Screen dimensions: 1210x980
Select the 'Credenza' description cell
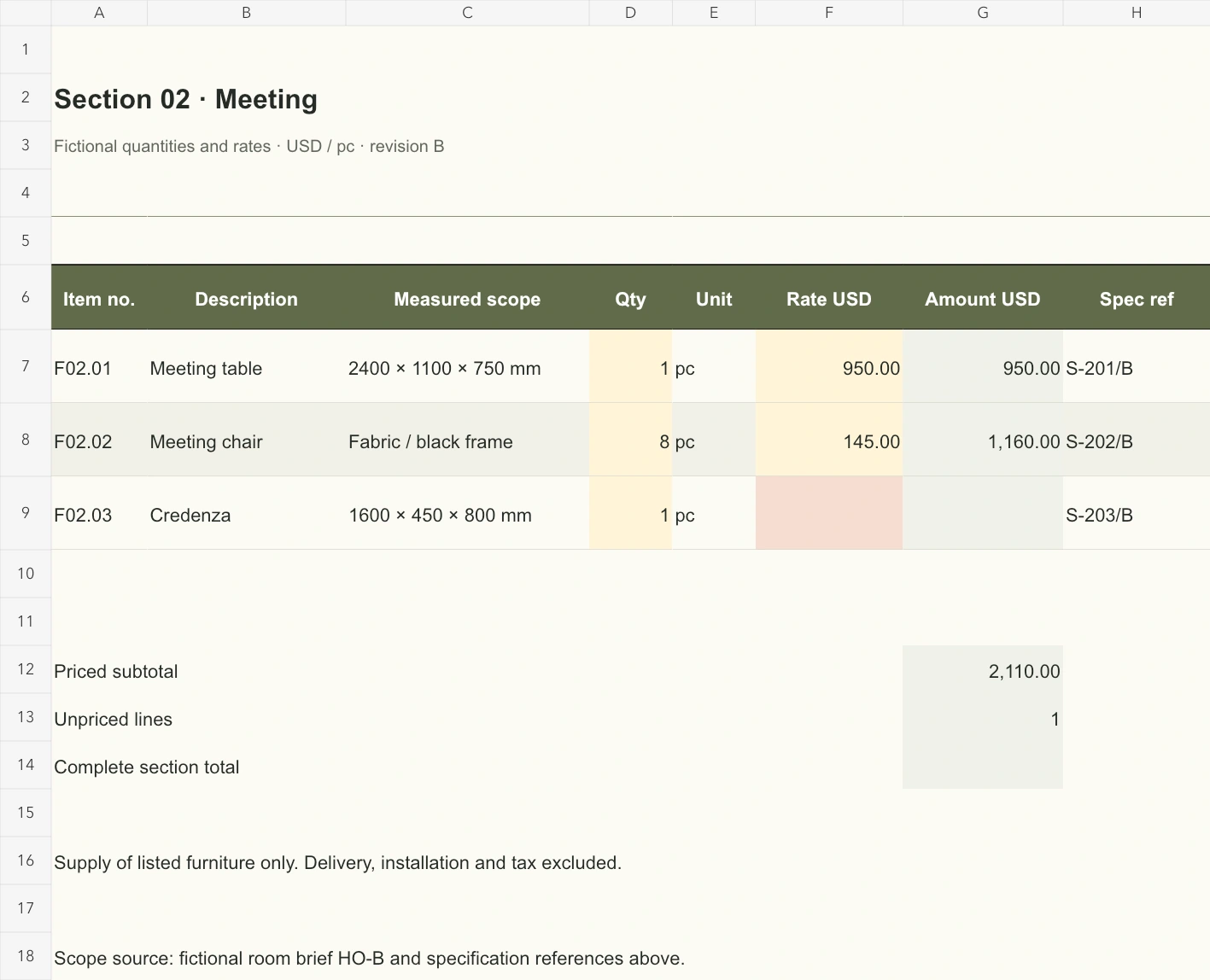pyautogui.click(x=246, y=514)
